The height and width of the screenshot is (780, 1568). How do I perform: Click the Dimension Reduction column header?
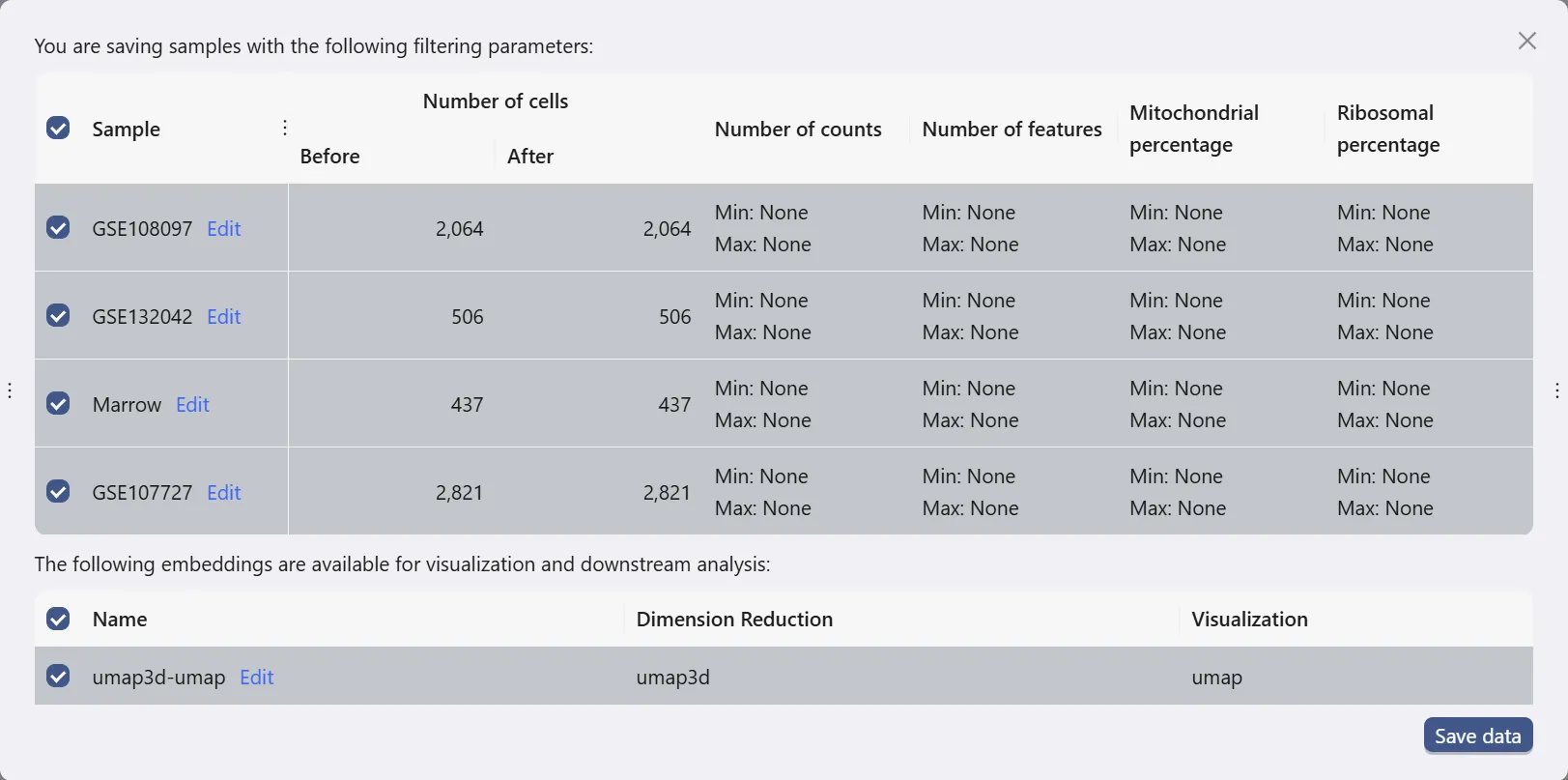click(734, 620)
